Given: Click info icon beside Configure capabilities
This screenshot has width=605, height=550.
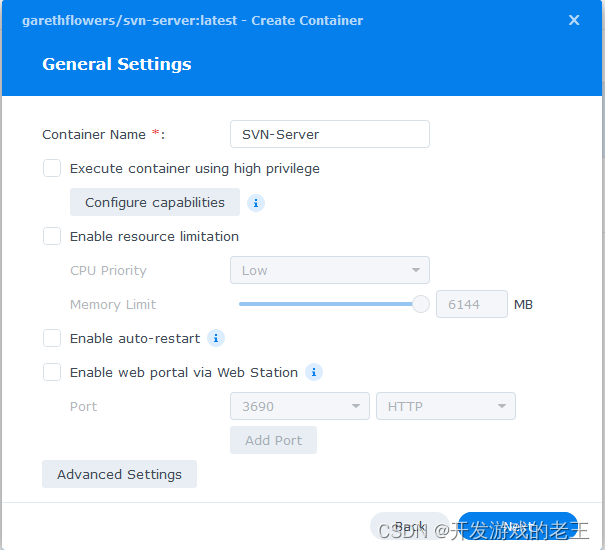Looking at the screenshot, I should [x=255, y=203].
